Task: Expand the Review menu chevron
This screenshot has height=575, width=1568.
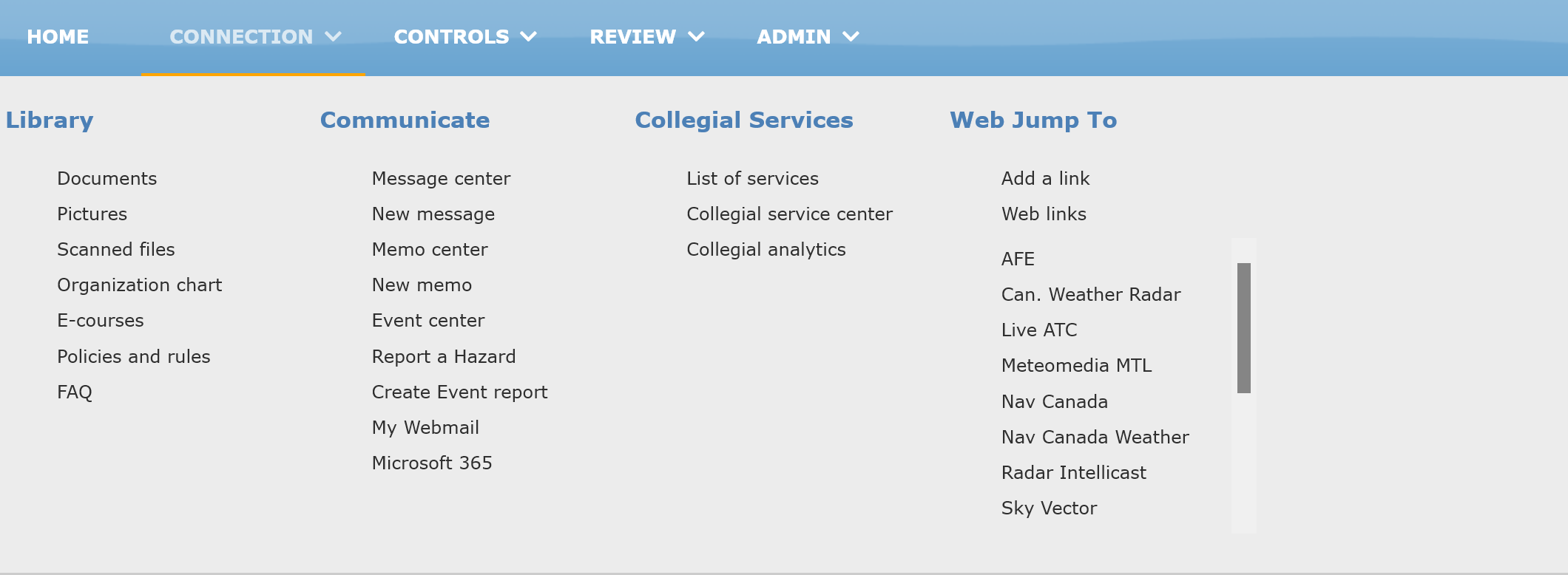Action: pyautogui.click(x=696, y=36)
